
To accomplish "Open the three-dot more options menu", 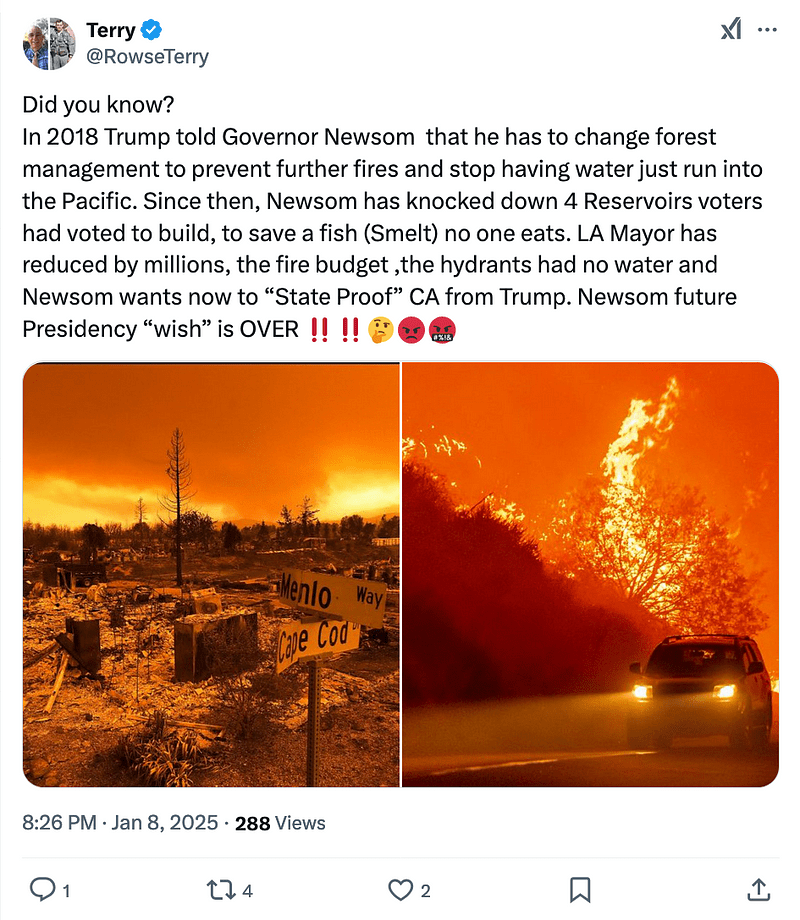I will point(767,30).
